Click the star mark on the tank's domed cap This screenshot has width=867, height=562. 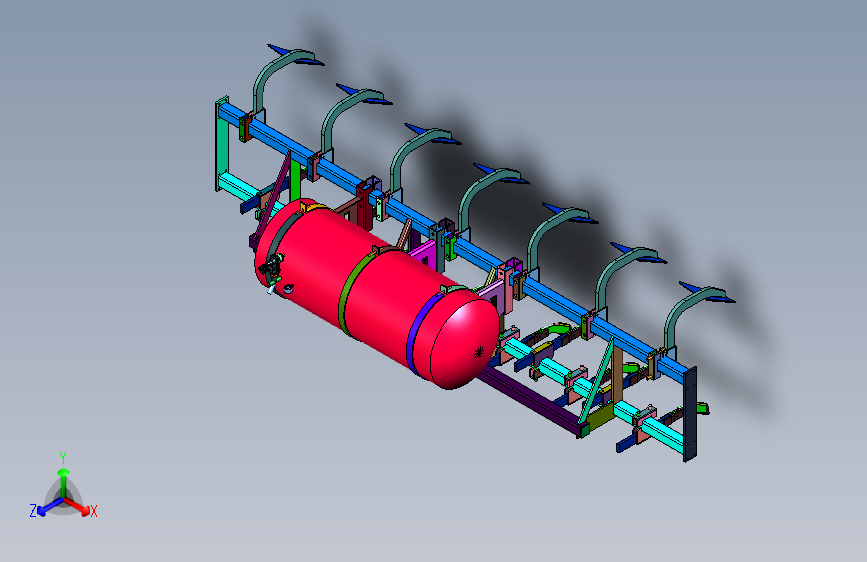click(479, 352)
